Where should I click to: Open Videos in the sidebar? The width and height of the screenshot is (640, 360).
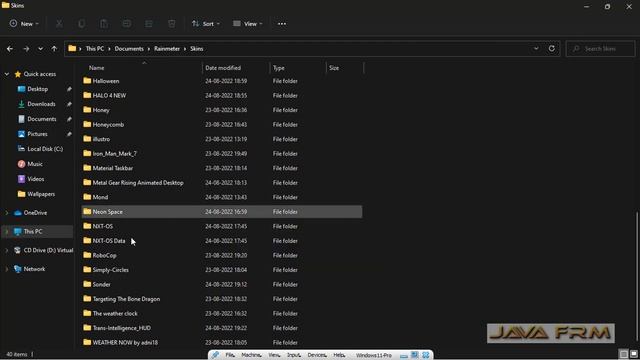pyautogui.click(x=36, y=179)
